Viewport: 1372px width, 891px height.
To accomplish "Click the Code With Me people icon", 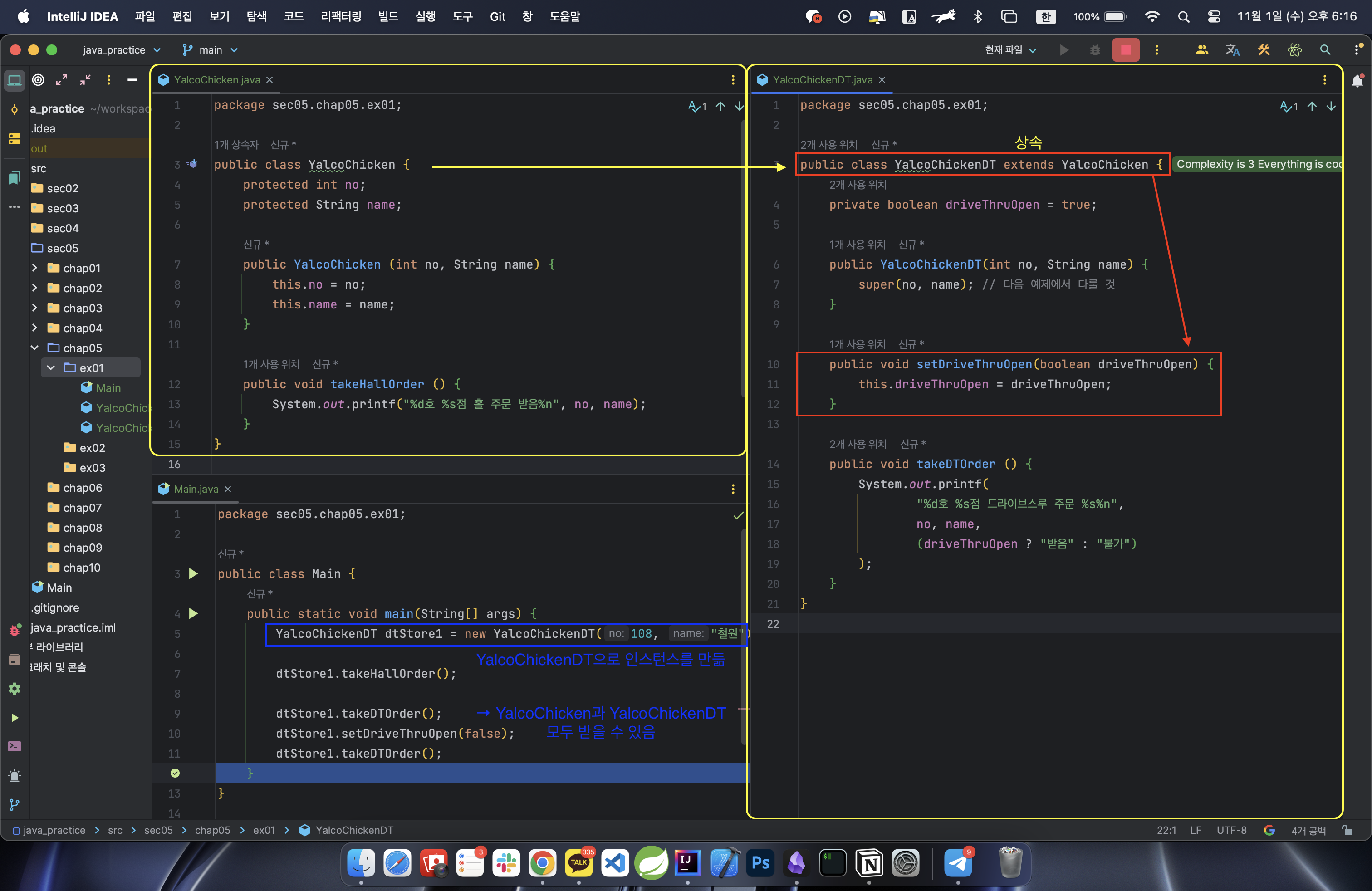I will point(1201,50).
